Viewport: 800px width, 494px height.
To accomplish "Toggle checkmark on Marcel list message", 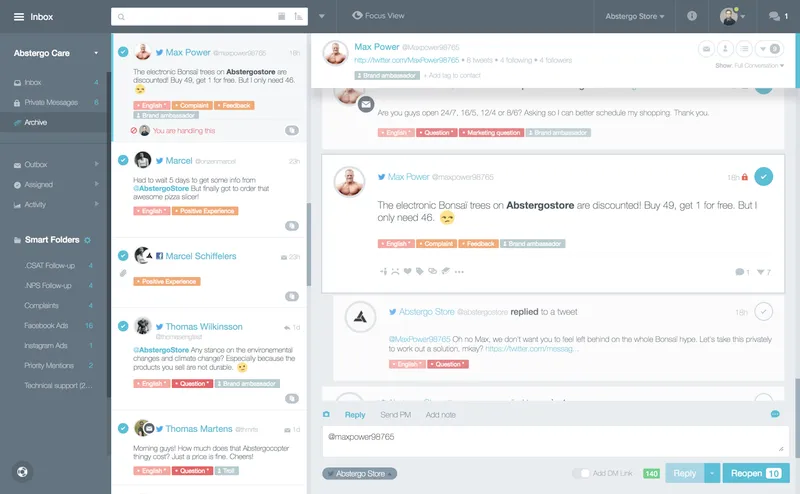I will 123,160.
